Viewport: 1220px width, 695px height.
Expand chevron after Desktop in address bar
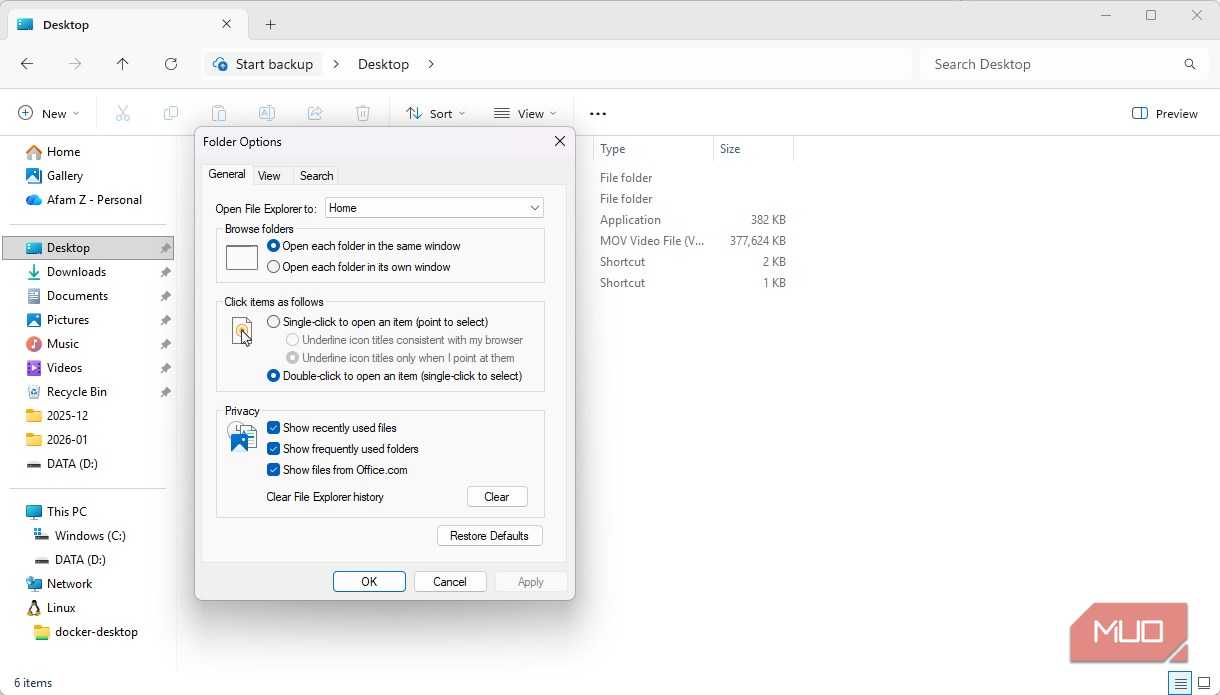pyautogui.click(x=431, y=64)
